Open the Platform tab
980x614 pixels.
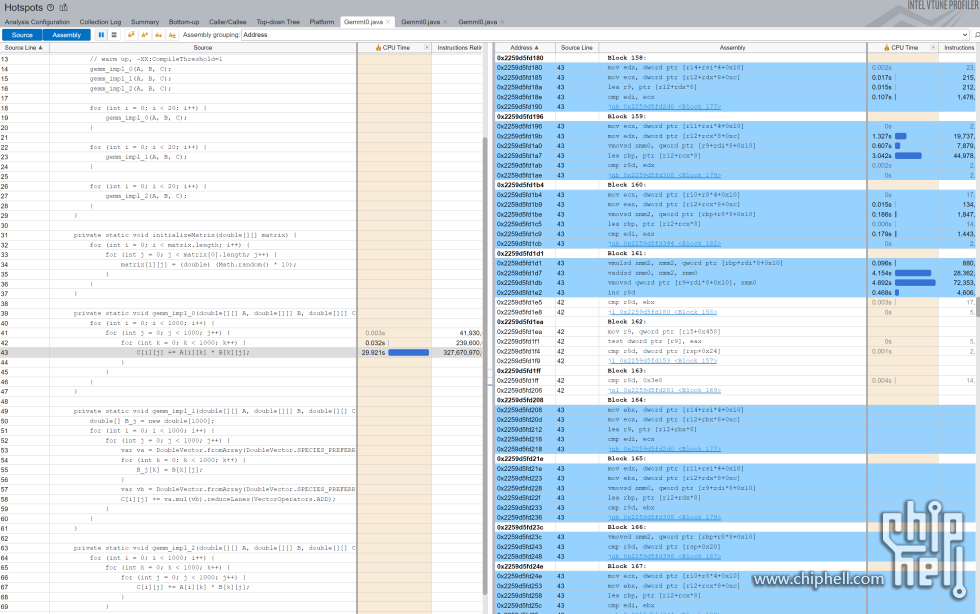(x=322, y=22)
